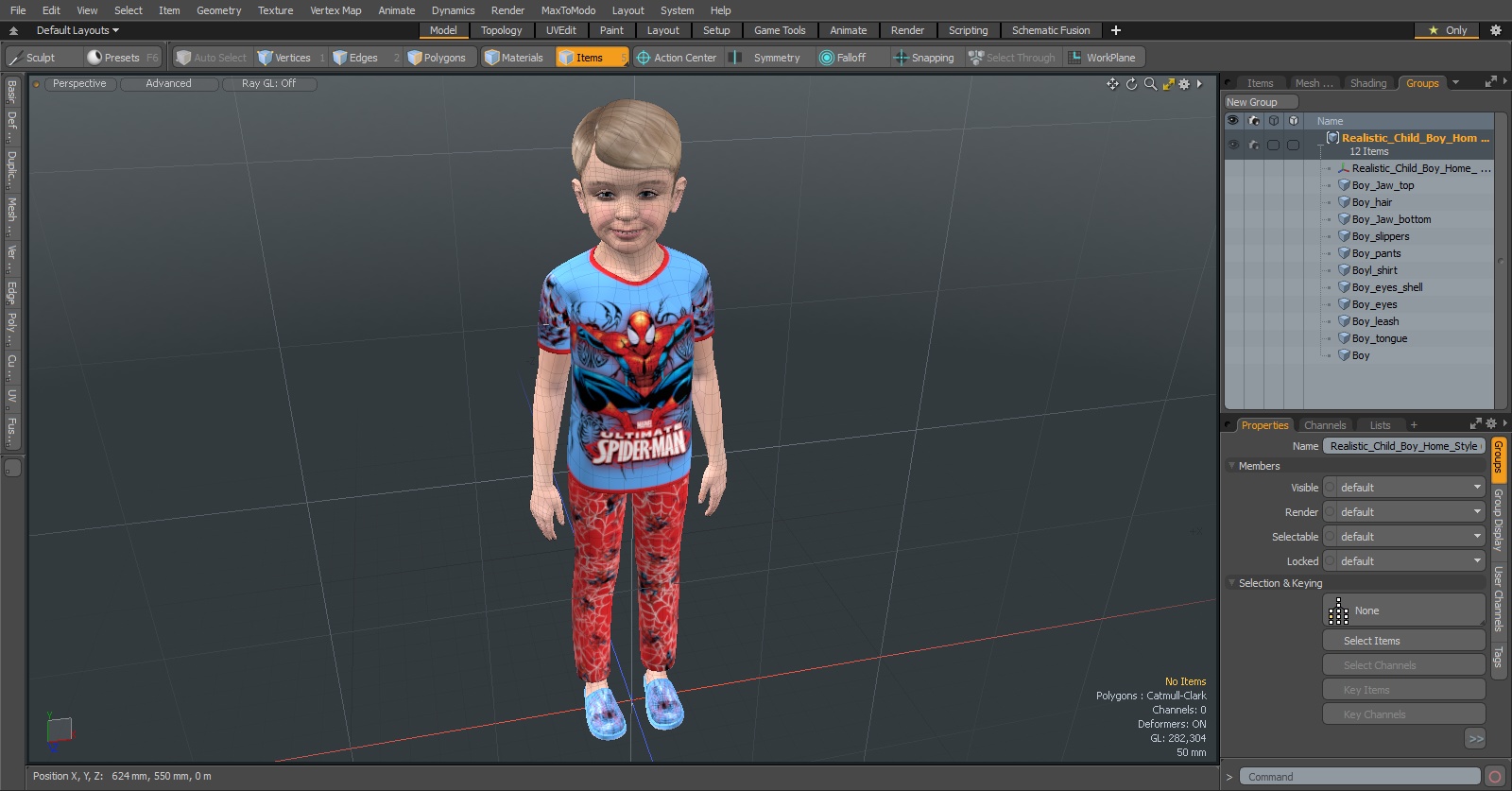The width and height of the screenshot is (1512, 791).
Task: Toggle Auto Select
Action: tap(212, 58)
